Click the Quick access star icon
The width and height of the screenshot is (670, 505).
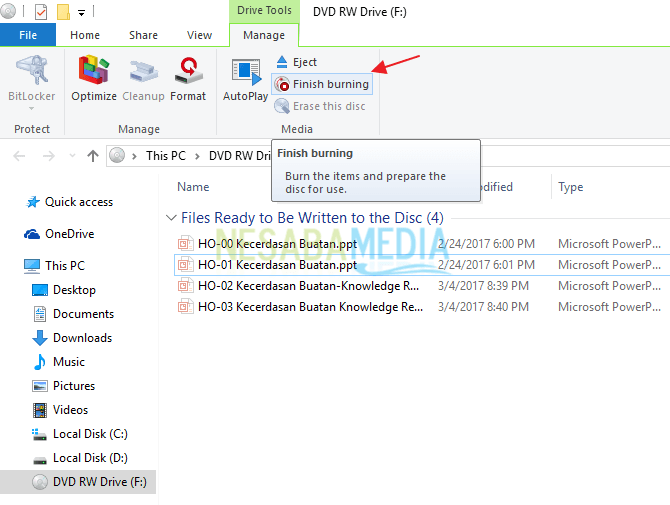(32, 202)
